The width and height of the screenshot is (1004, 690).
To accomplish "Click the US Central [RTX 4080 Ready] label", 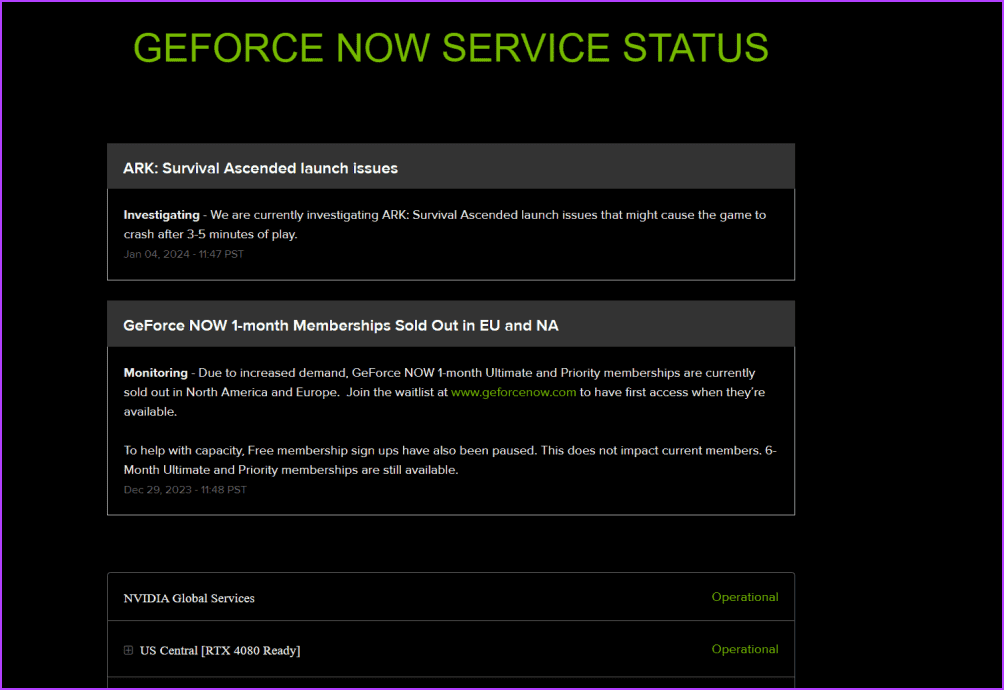I will click(x=220, y=650).
